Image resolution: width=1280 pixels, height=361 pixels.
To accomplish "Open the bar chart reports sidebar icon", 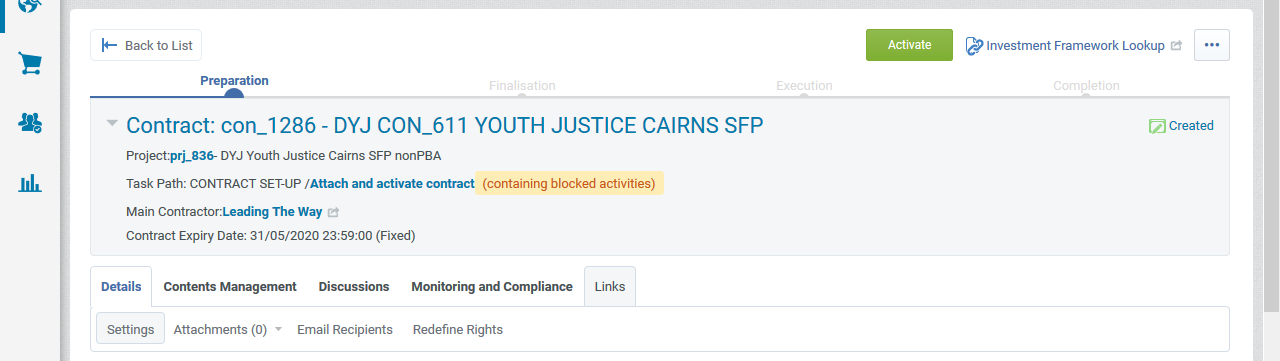I will [30, 183].
